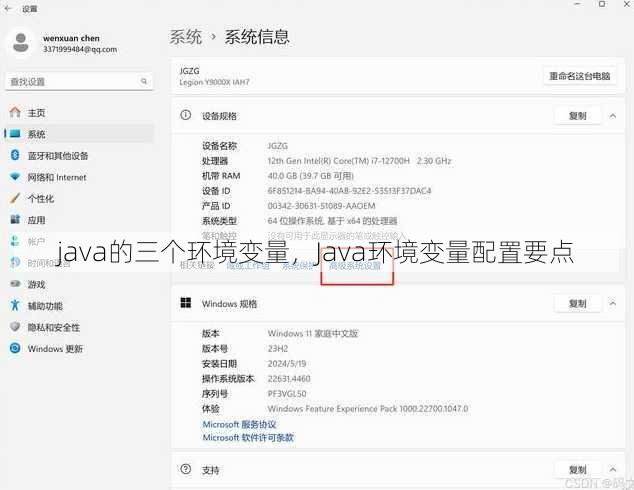This screenshot has width=634, height=490.
Task: Click the 设备 ID value 6F851214-BA94
Action: point(349,191)
